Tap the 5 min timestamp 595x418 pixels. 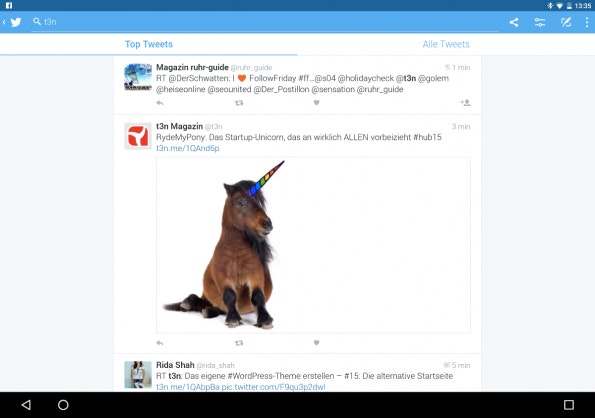click(x=461, y=365)
